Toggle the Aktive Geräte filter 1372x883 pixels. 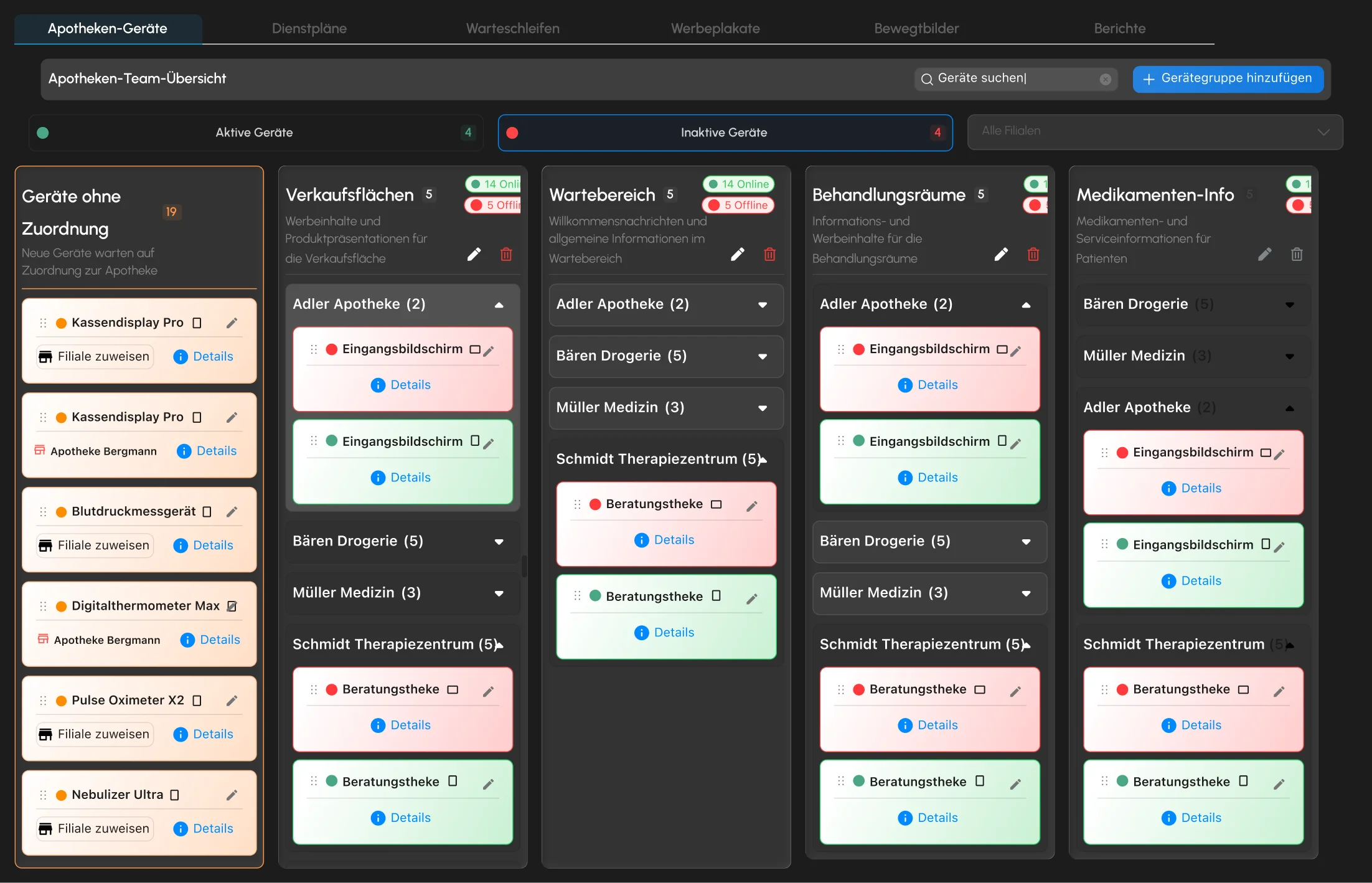click(x=256, y=133)
